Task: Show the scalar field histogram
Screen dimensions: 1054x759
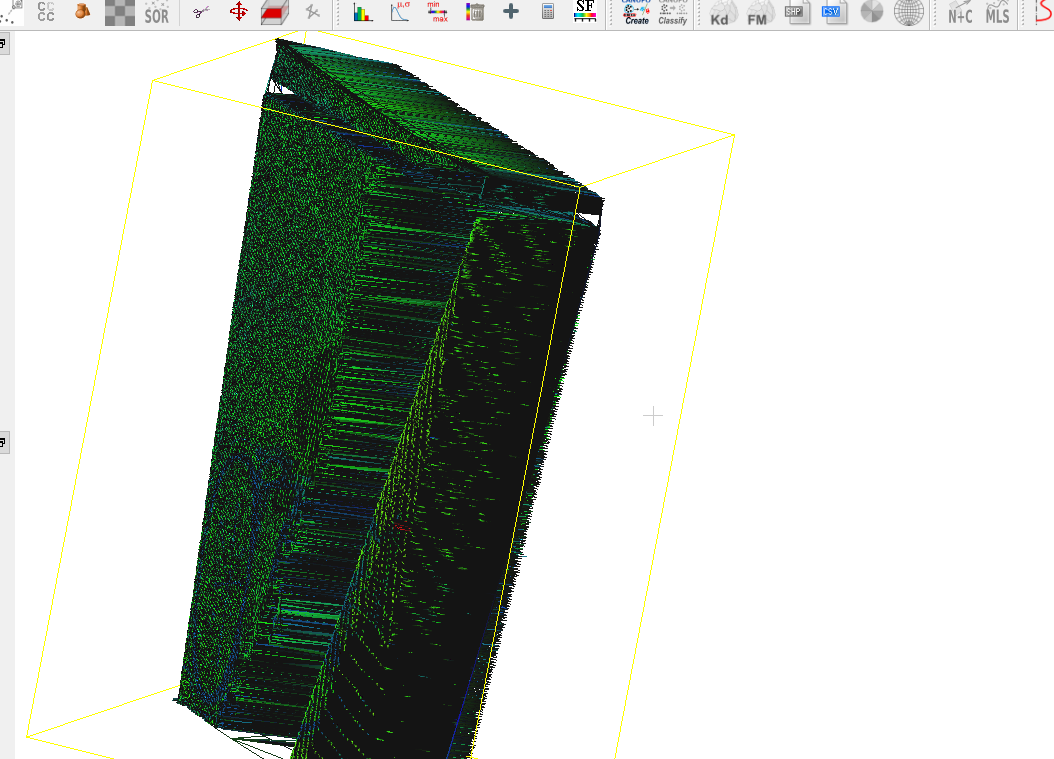Action: 362,12
